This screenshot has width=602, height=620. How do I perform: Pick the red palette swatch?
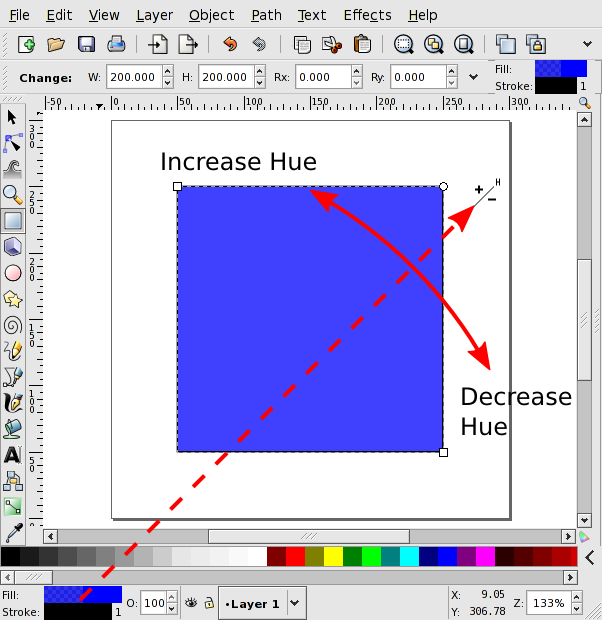tap(295, 557)
